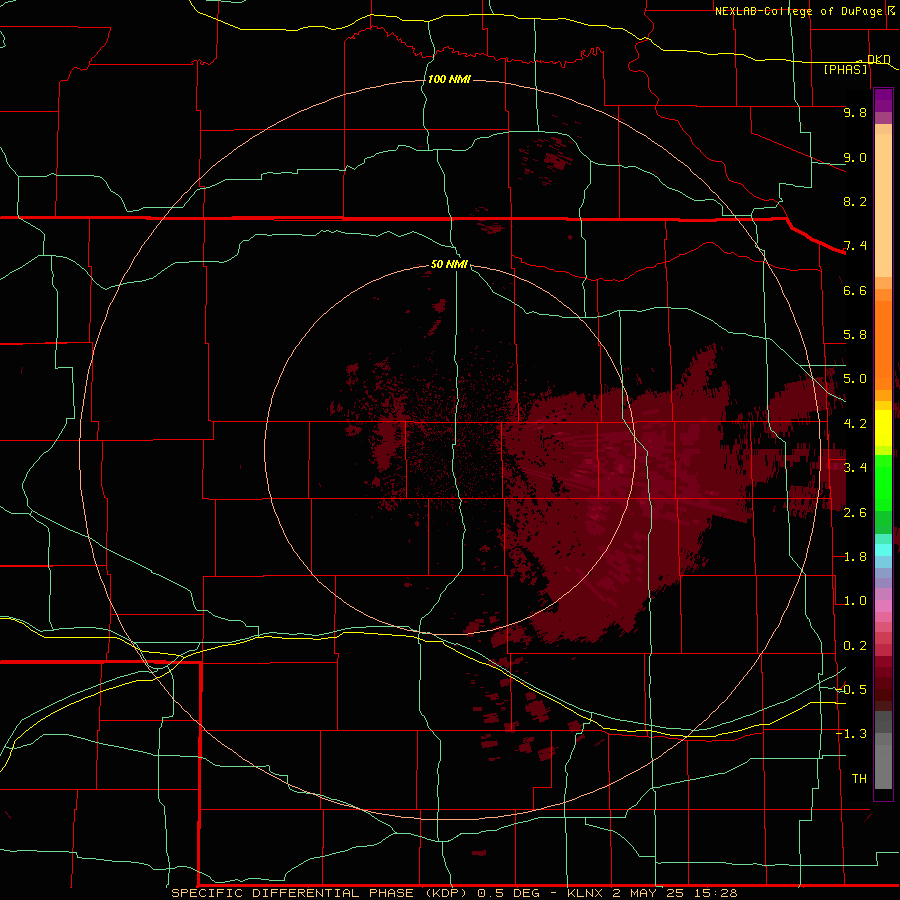Viewport: 900px width, 900px height.
Task: Pick the pink color bar segment
Action: [x=883, y=606]
